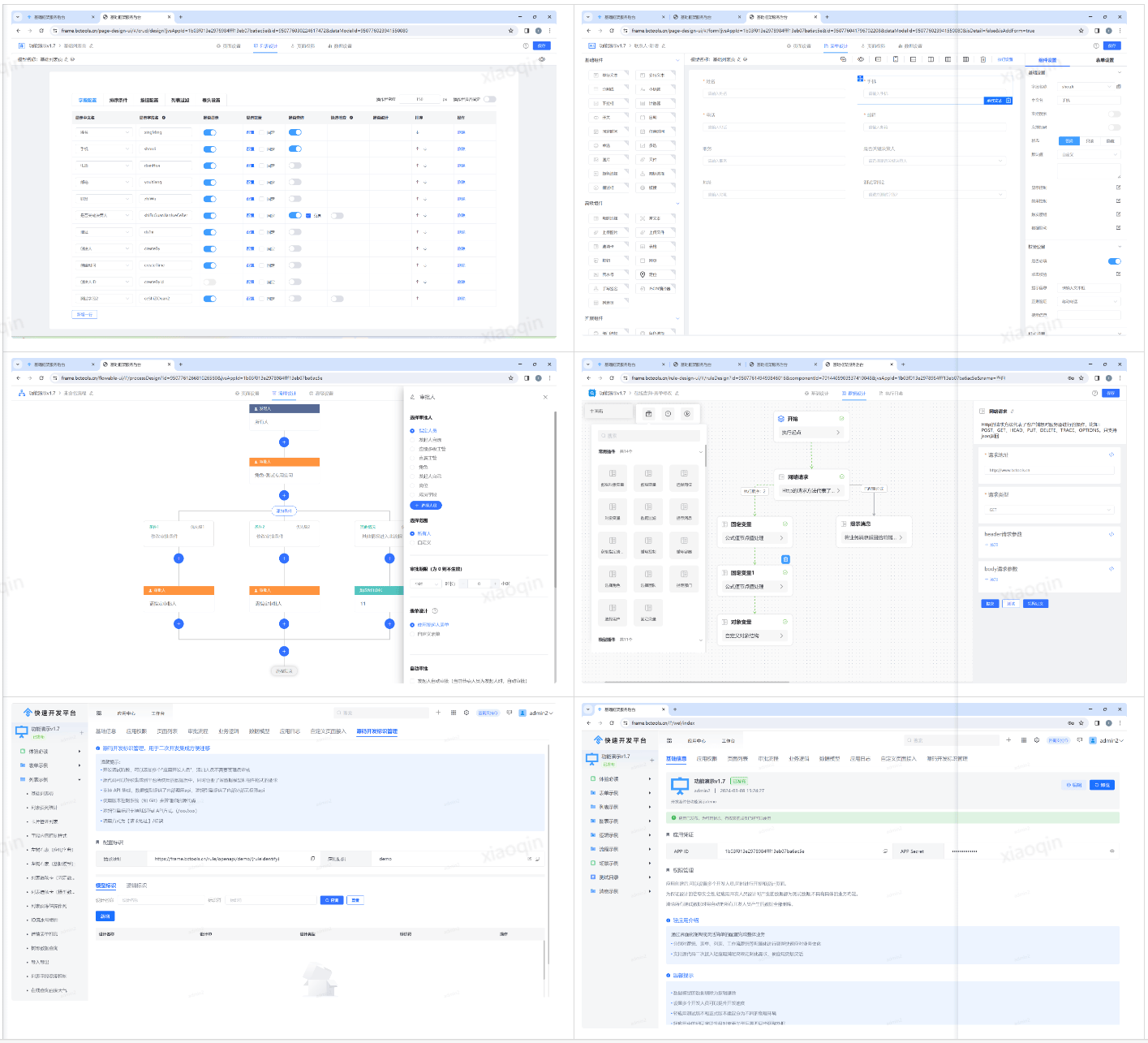
Task: Switch off the blue toggle in createTime row
Action: coord(209,265)
